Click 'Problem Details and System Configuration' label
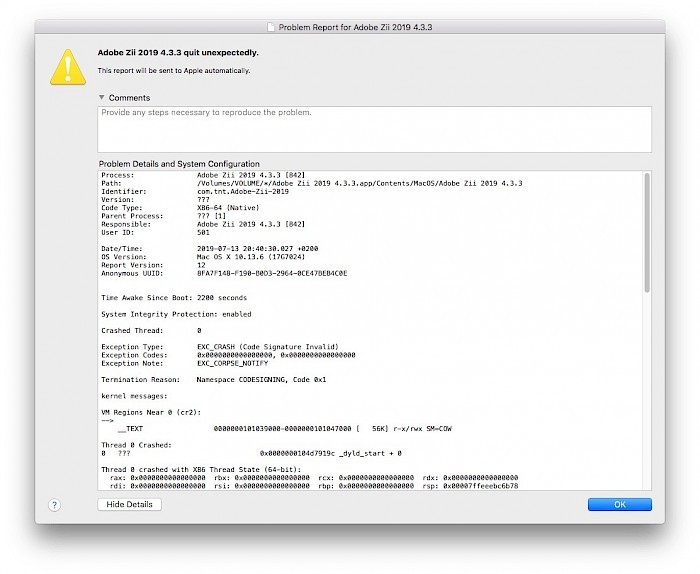Viewport: 700px width, 574px height. pyautogui.click(x=179, y=164)
